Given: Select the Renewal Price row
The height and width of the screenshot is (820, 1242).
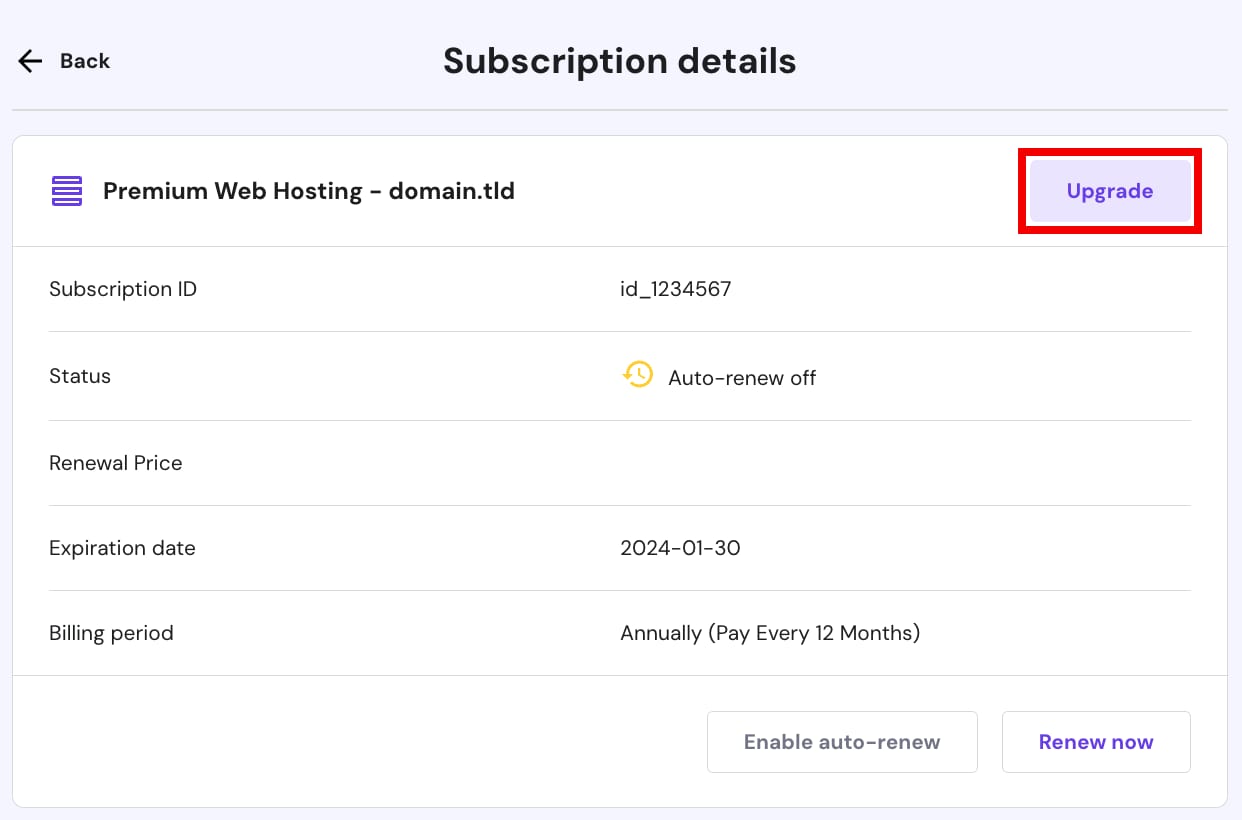Looking at the screenshot, I should (115, 462).
